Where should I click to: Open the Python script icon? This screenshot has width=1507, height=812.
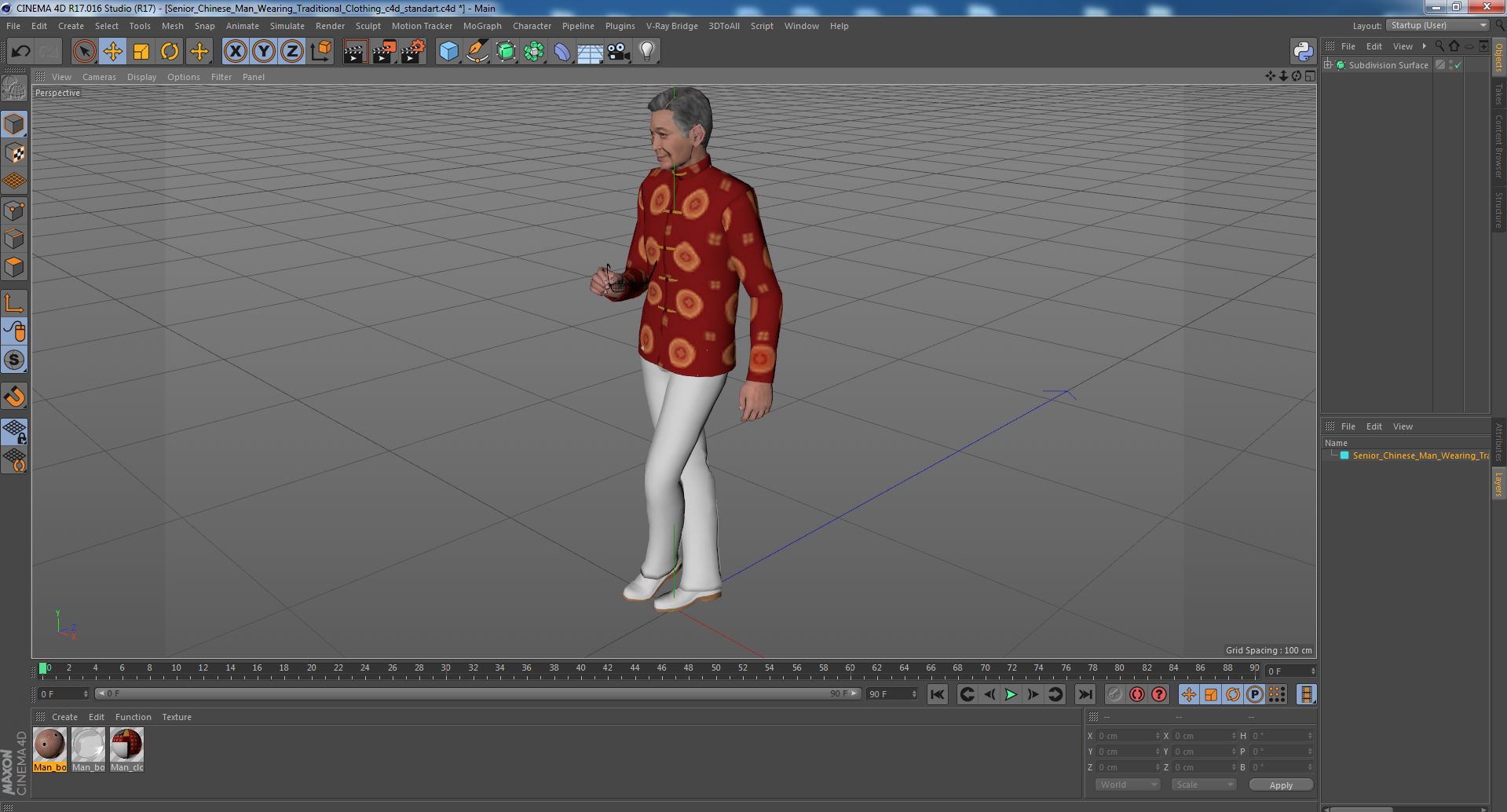pos(1303,52)
